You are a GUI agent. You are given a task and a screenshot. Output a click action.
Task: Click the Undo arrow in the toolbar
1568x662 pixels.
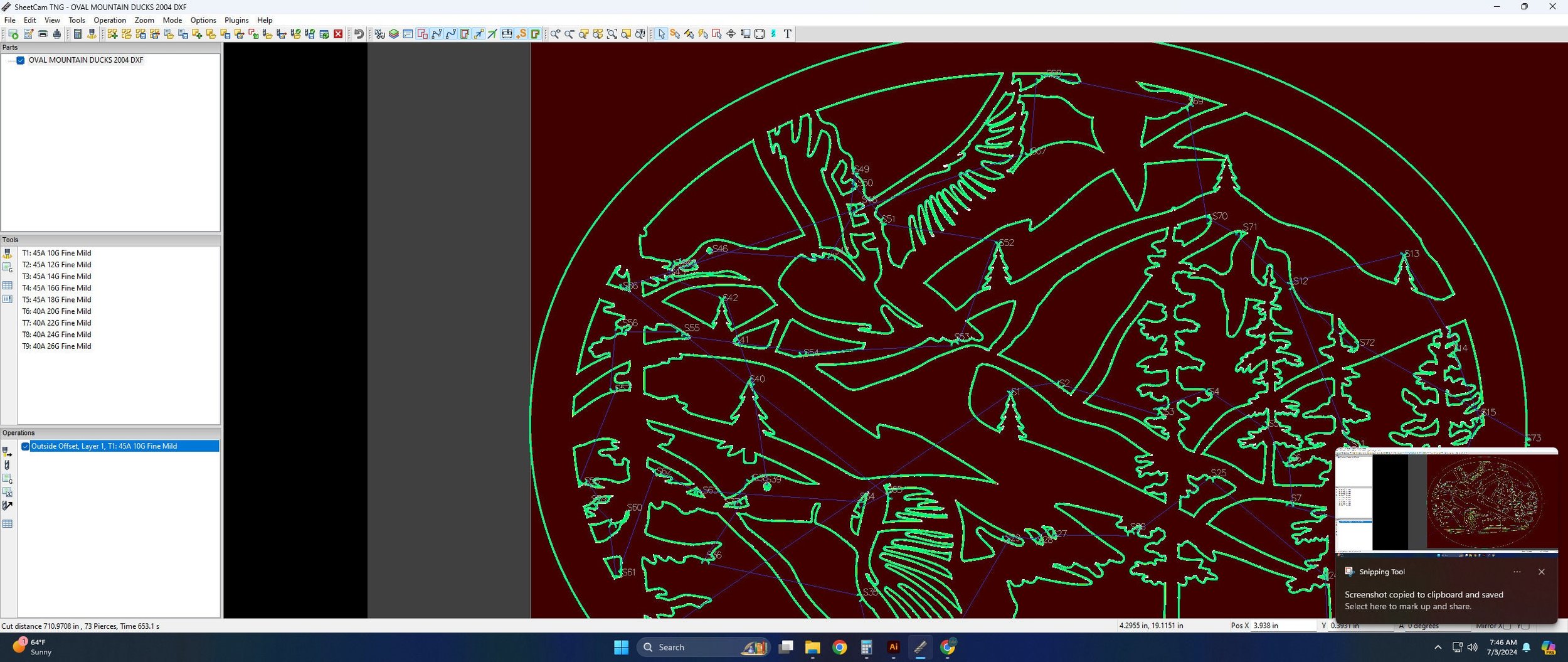359,34
